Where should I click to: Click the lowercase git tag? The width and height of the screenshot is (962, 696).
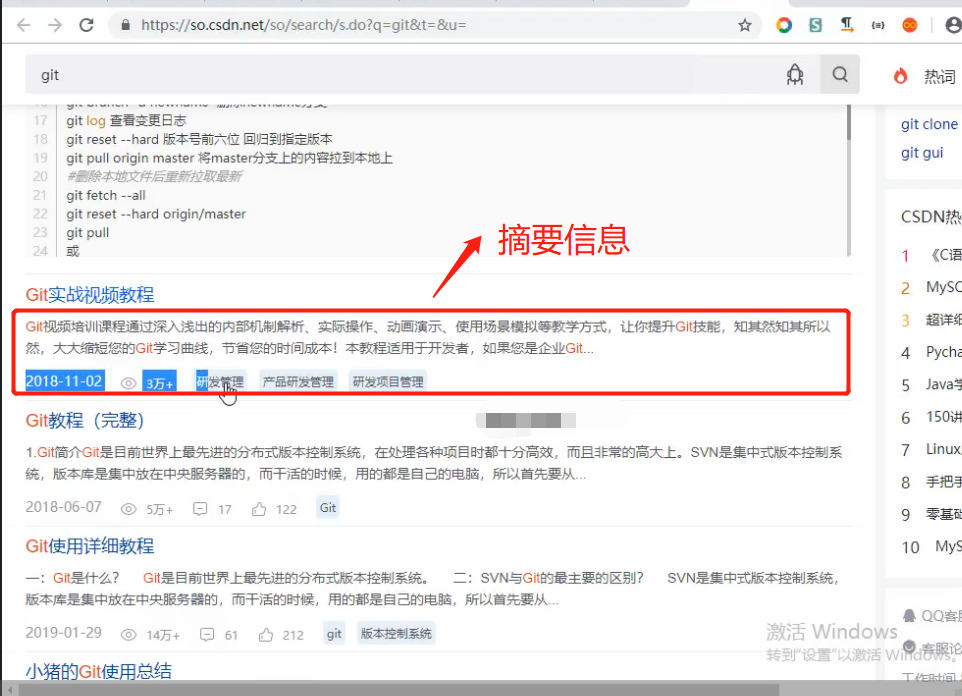point(334,634)
